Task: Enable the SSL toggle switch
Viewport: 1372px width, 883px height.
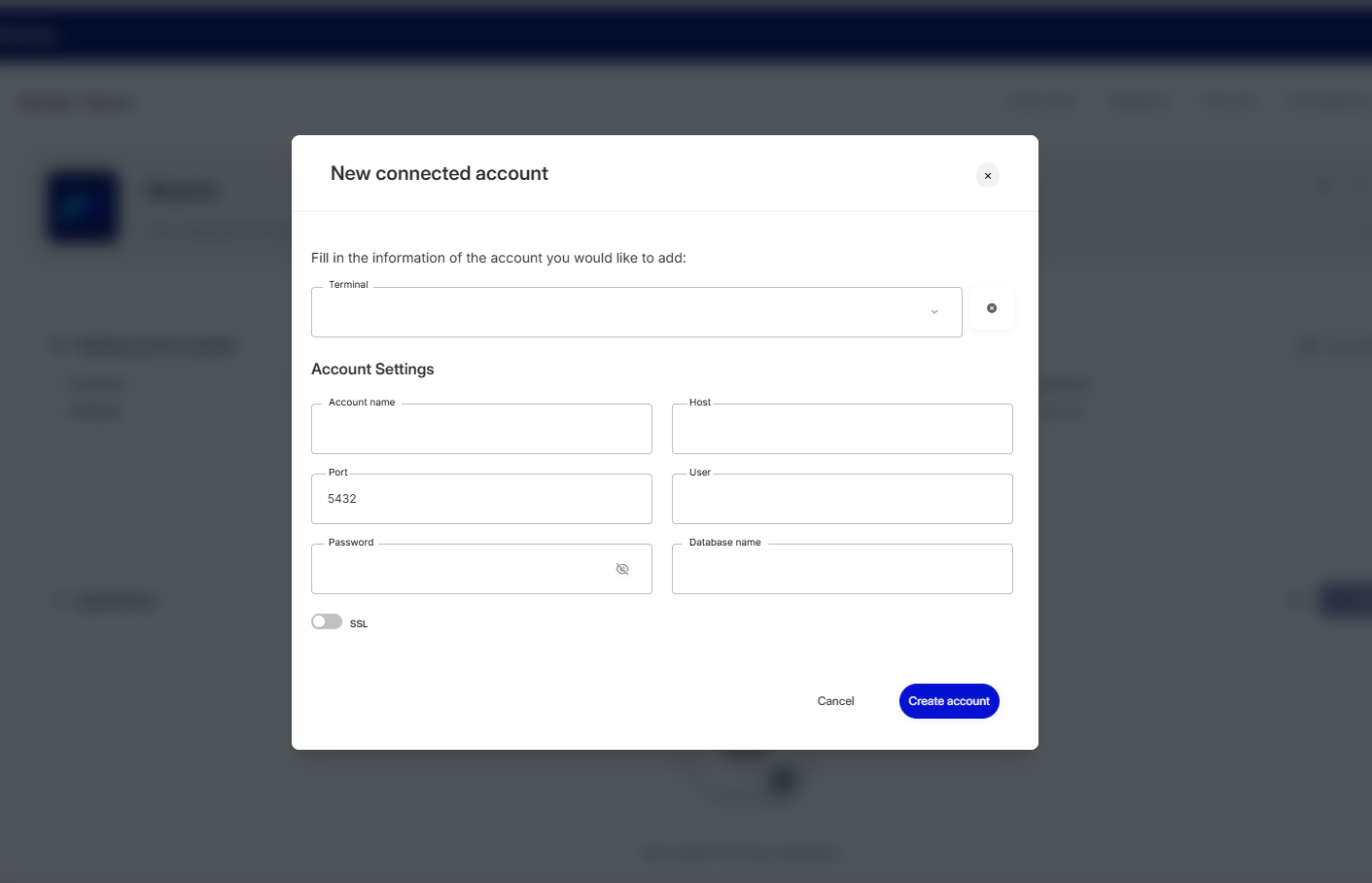Action: (327, 622)
